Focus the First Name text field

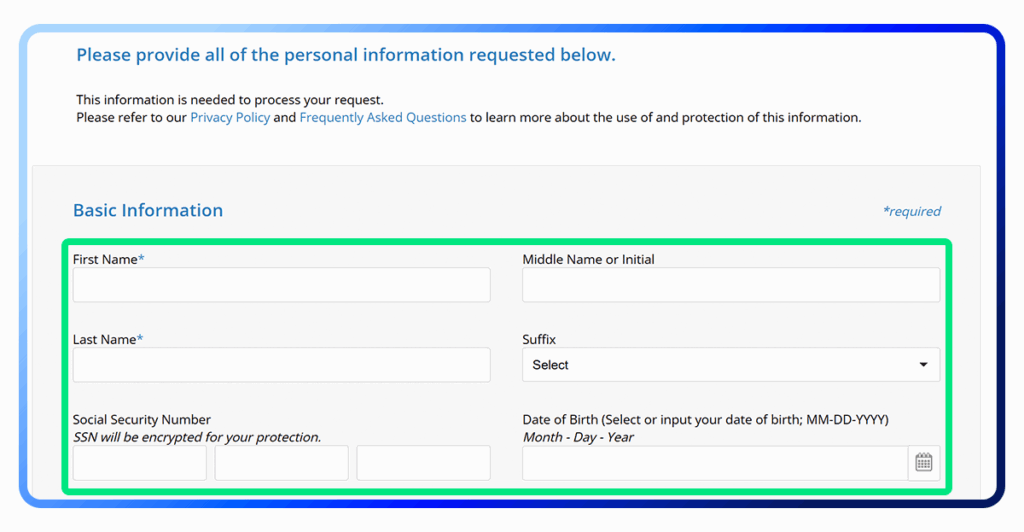tap(281, 285)
